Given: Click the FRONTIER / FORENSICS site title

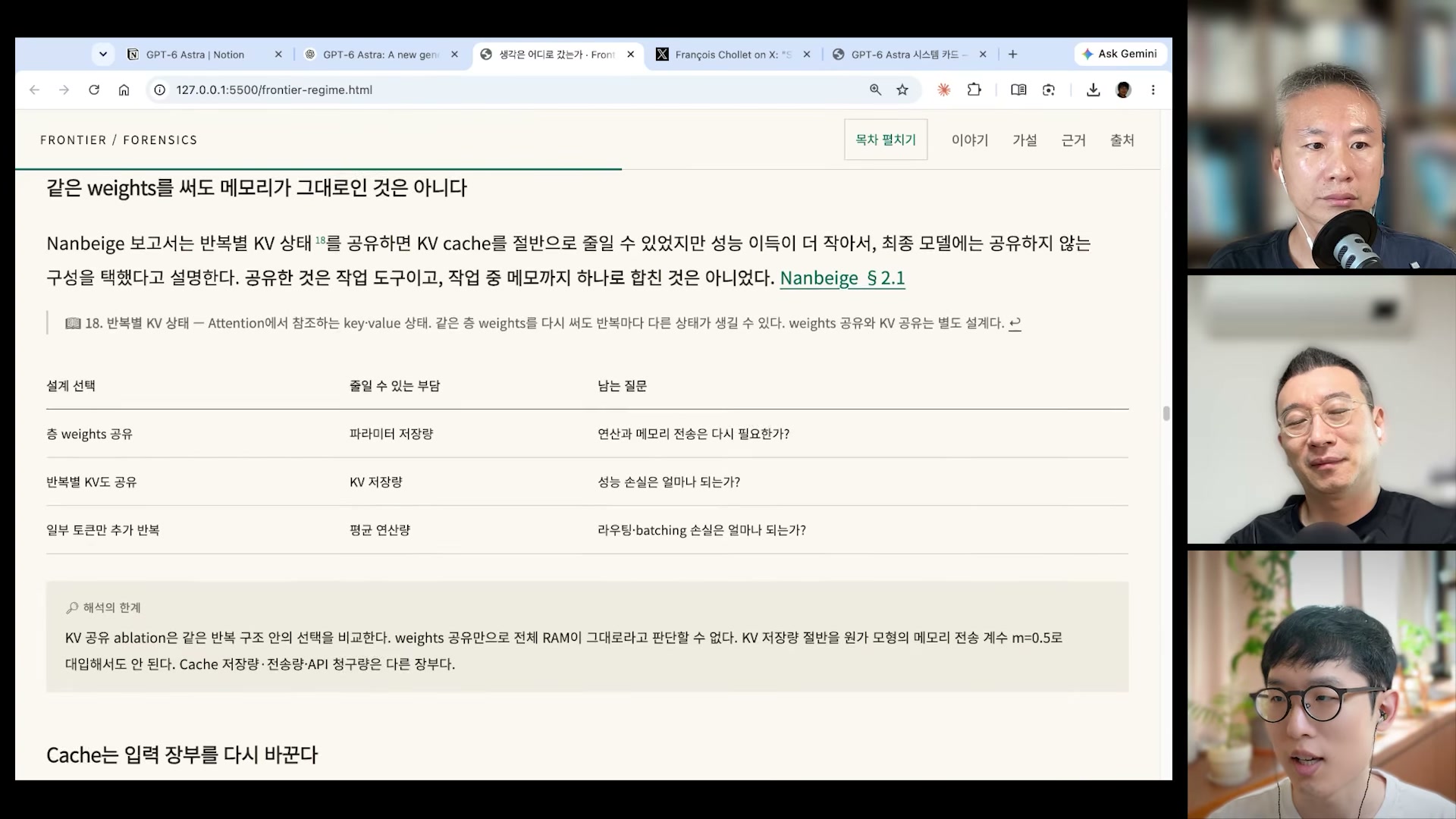Looking at the screenshot, I should coord(119,140).
